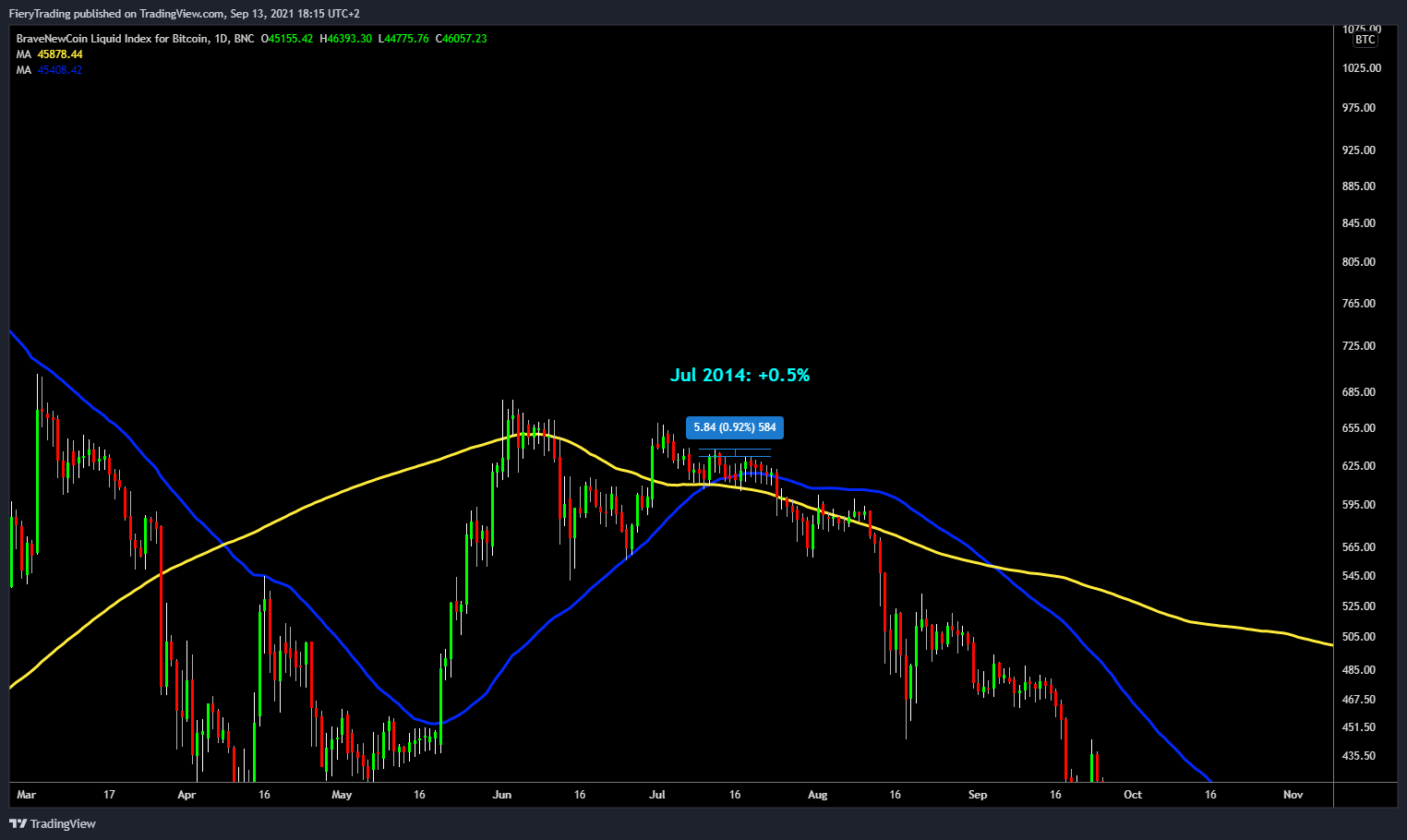Click the close value C46057.23
Image resolution: width=1407 pixels, height=840 pixels.
[462, 39]
